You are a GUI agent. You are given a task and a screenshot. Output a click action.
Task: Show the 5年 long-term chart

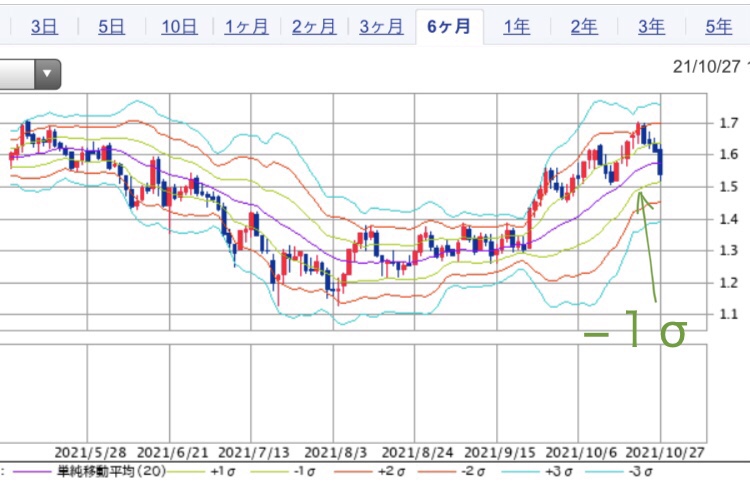[718, 27]
